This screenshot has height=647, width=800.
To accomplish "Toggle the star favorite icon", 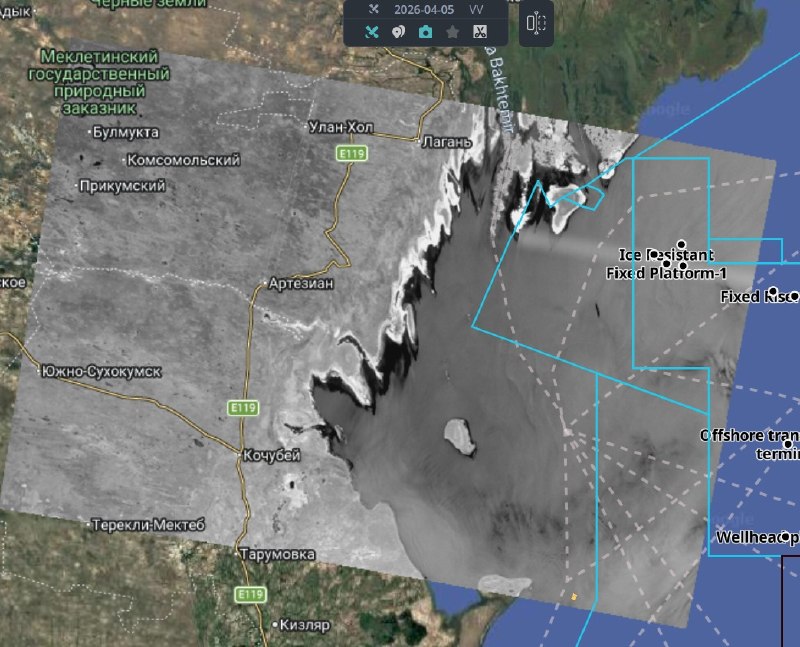I will (452, 32).
